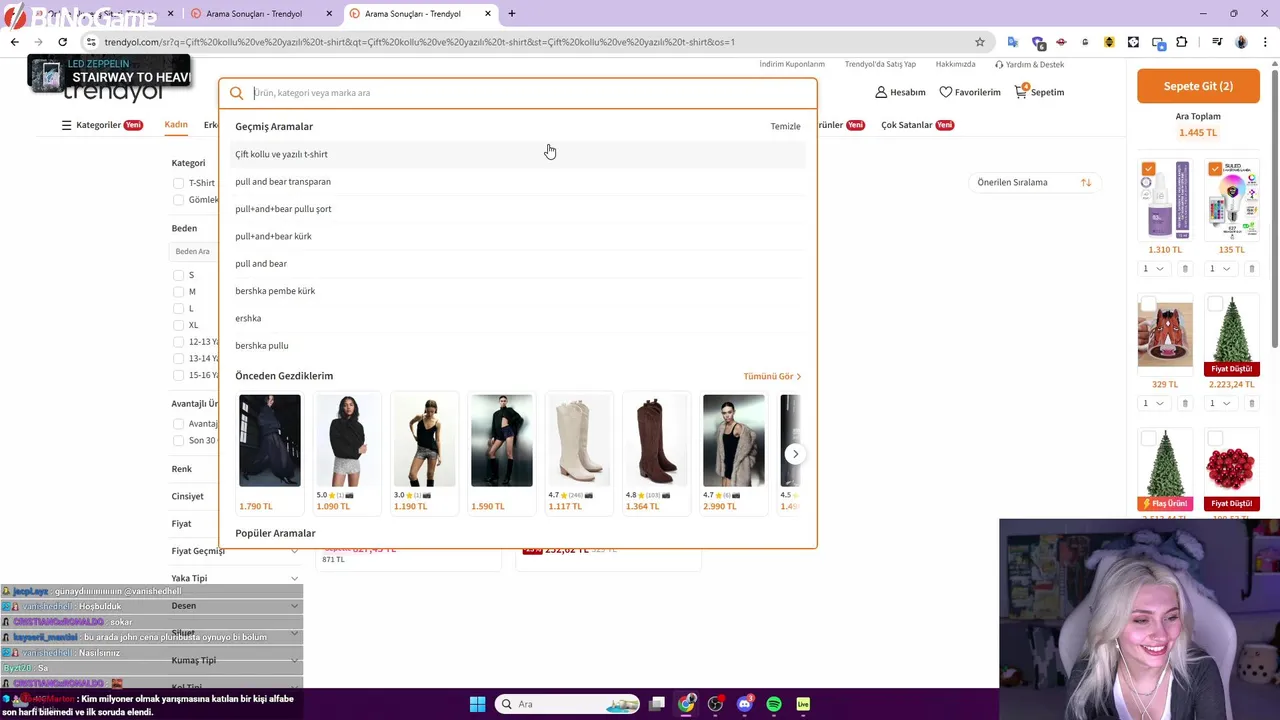Open the green Live app in taskbar
Screen dimensions: 1280x720
(803, 704)
